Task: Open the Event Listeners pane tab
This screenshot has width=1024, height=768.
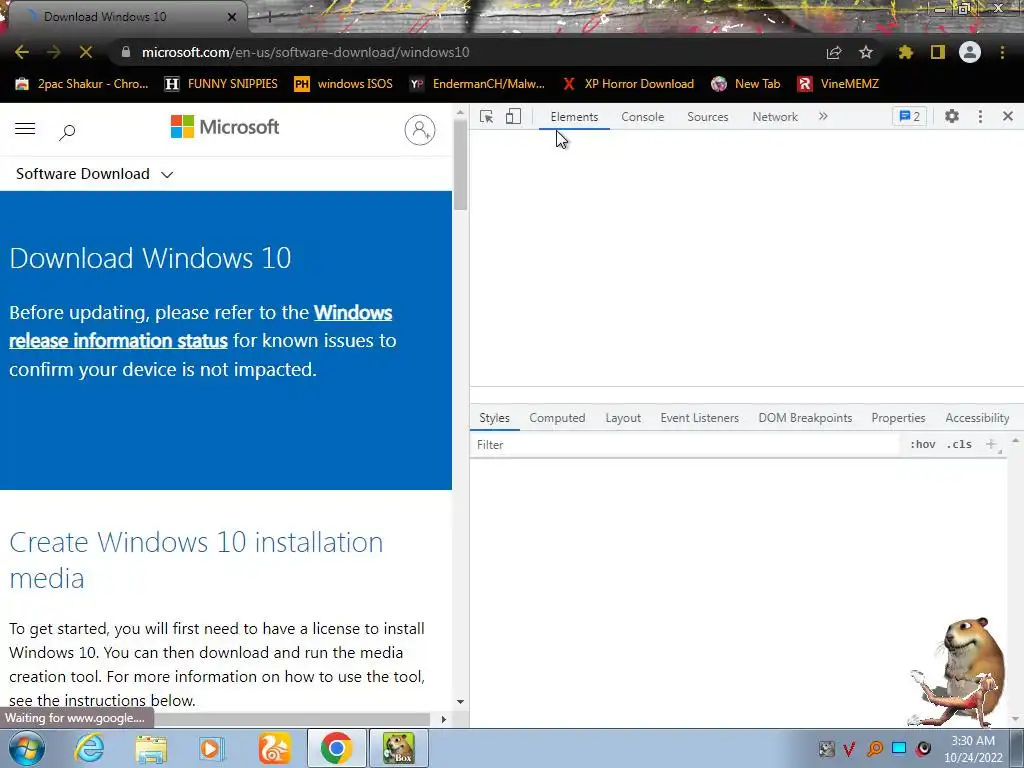Action: click(x=699, y=418)
